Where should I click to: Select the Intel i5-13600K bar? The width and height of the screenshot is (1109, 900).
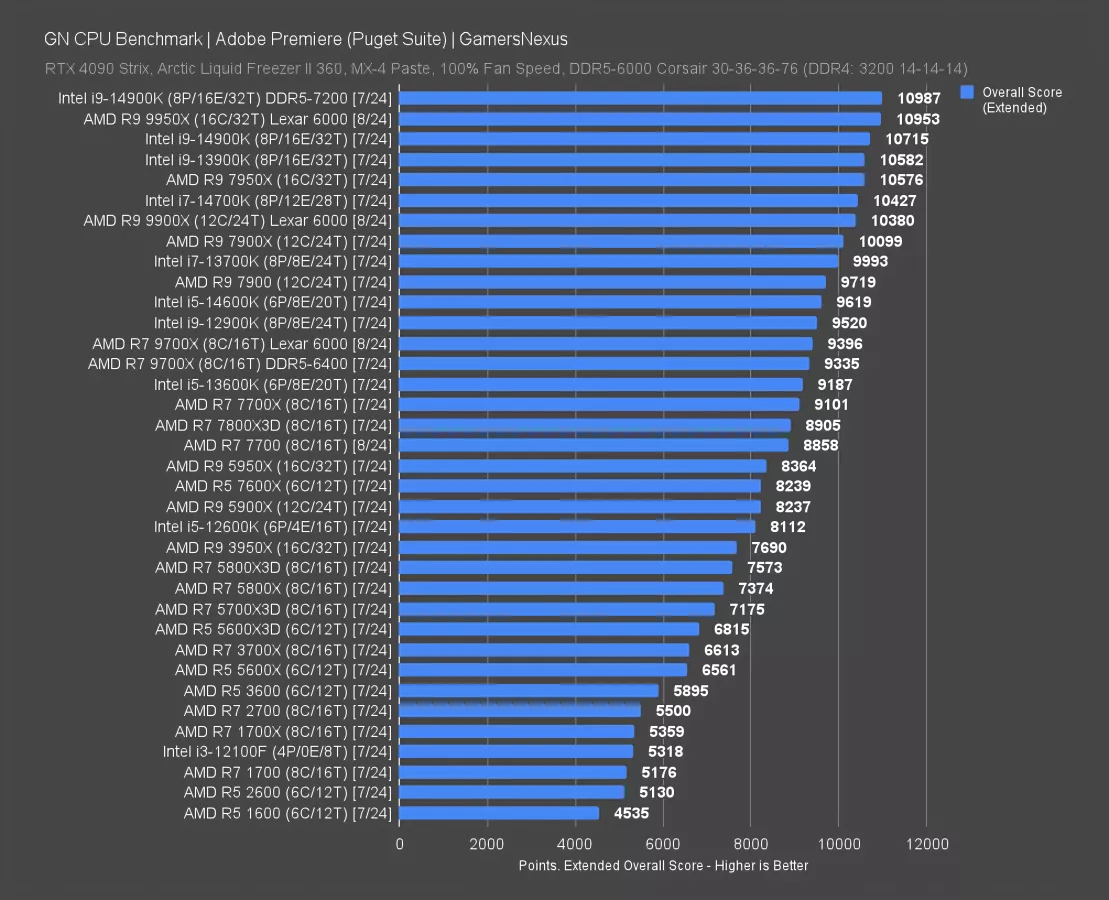pyautogui.click(x=601, y=384)
